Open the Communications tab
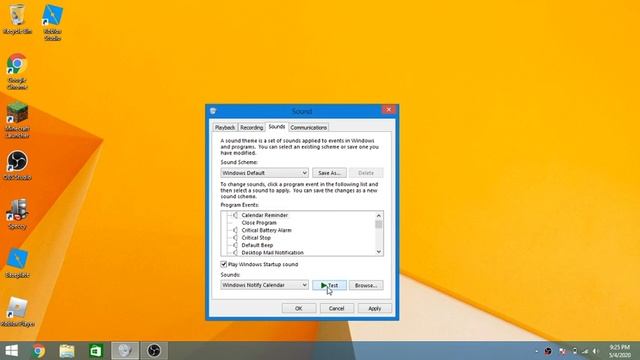The height and width of the screenshot is (360, 640). click(309, 127)
